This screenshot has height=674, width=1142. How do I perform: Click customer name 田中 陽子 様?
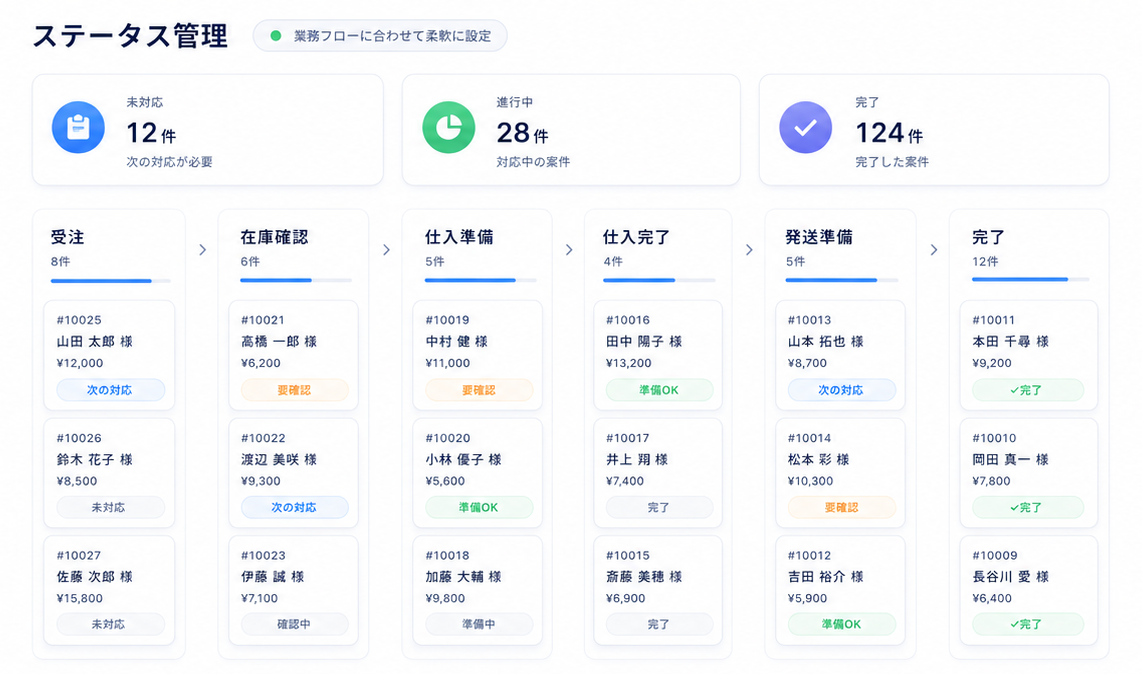[x=644, y=342]
